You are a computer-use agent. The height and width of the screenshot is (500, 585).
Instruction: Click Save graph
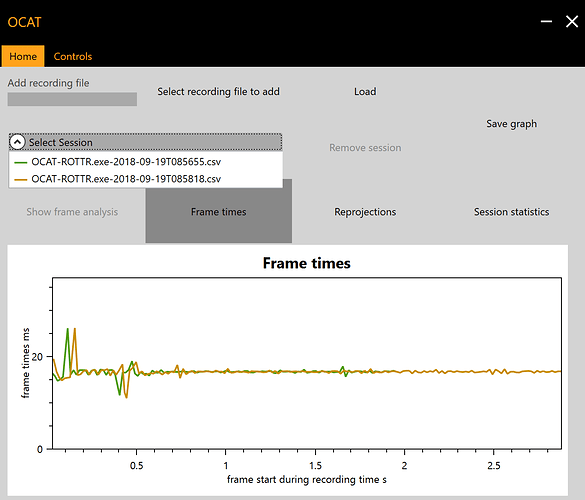[511, 124]
